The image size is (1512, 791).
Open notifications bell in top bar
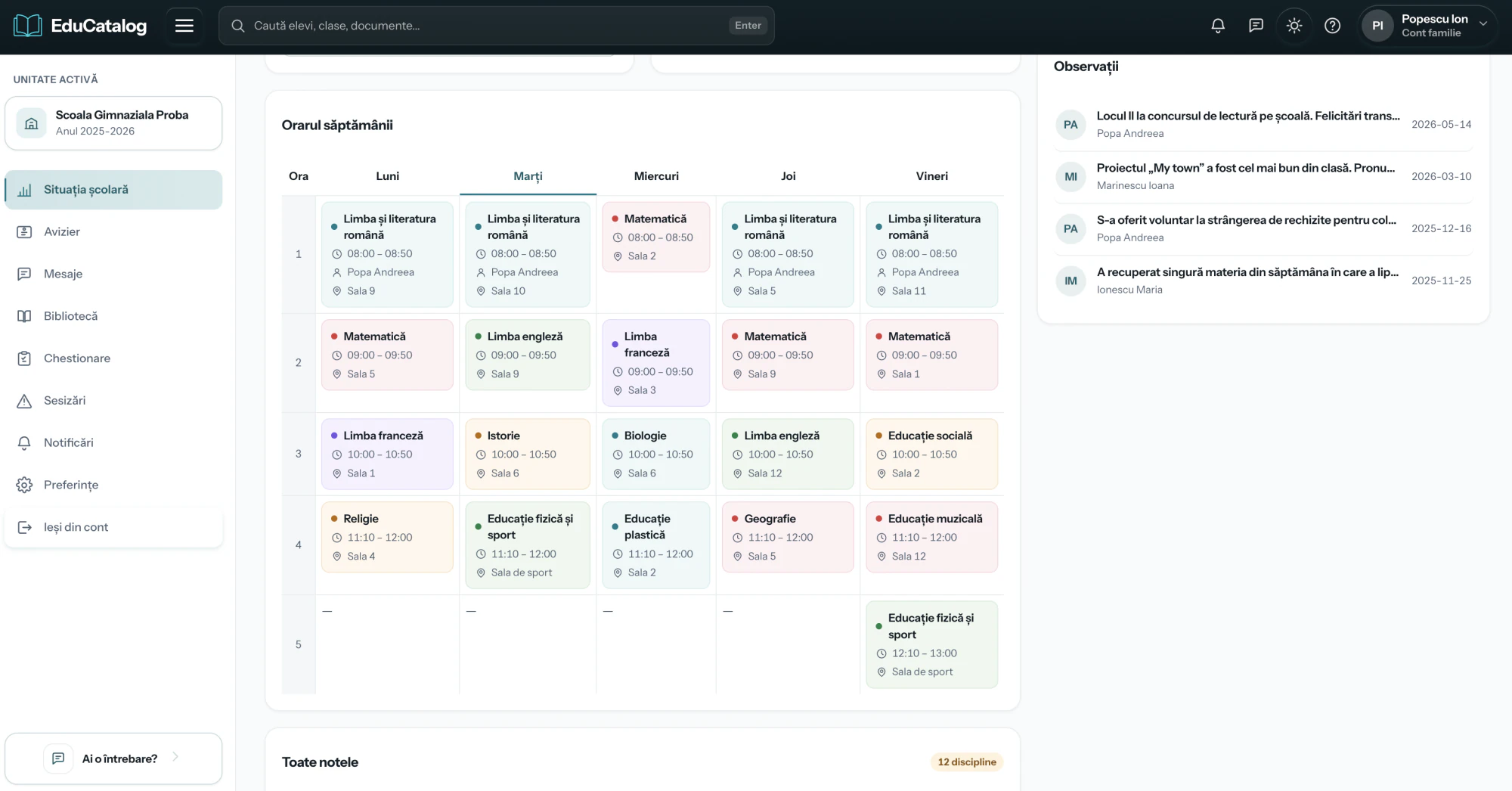click(1218, 26)
